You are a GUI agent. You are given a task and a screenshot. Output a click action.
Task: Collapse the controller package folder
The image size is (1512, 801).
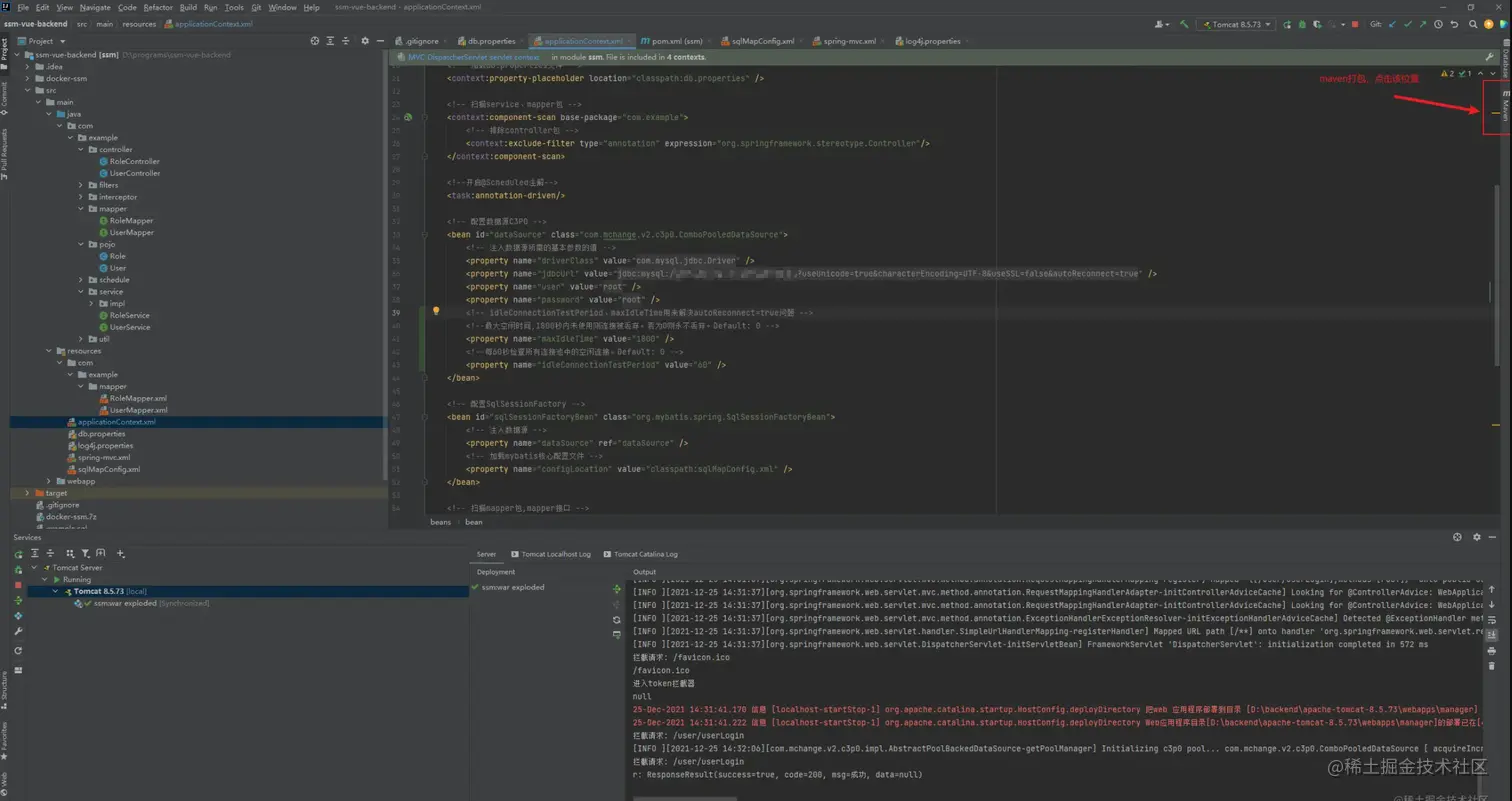click(x=81, y=149)
